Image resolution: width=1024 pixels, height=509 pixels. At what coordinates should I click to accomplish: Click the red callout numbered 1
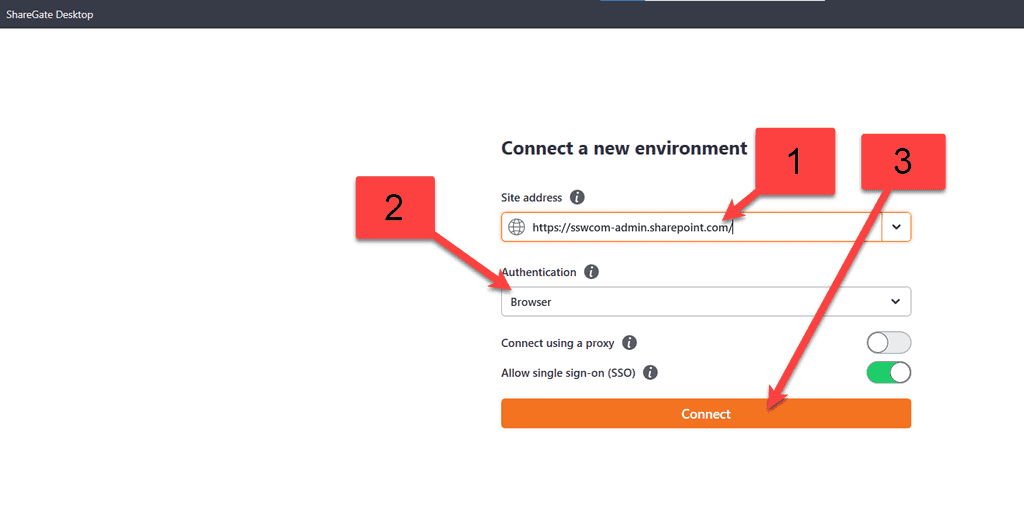794,161
